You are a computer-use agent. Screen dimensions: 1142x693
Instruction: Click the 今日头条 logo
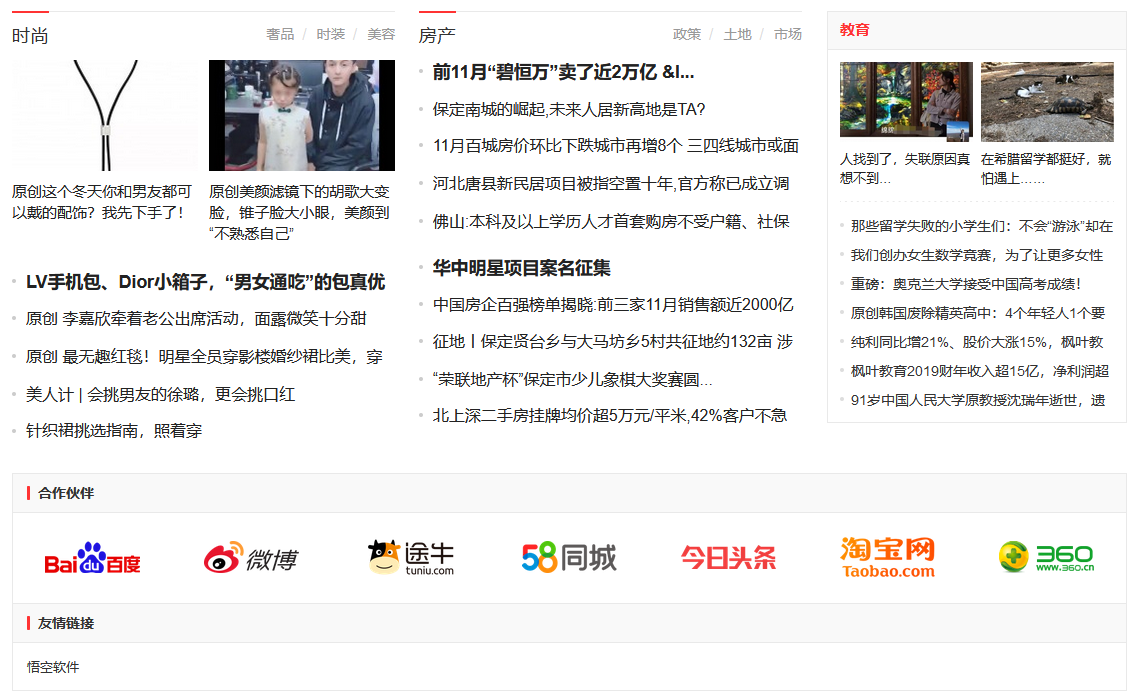728,558
